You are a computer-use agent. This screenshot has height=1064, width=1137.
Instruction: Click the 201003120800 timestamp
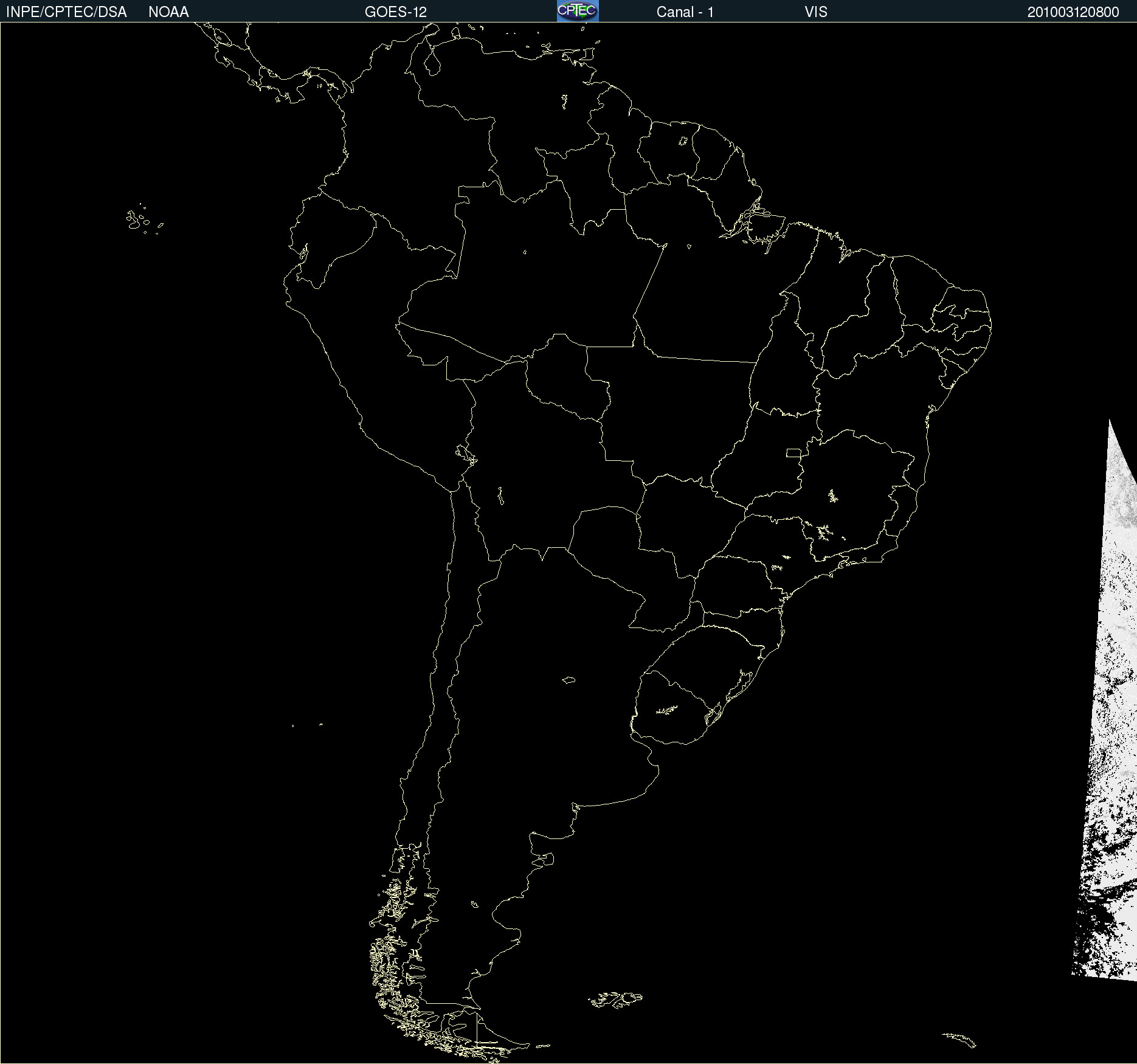(x=1073, y=12)
